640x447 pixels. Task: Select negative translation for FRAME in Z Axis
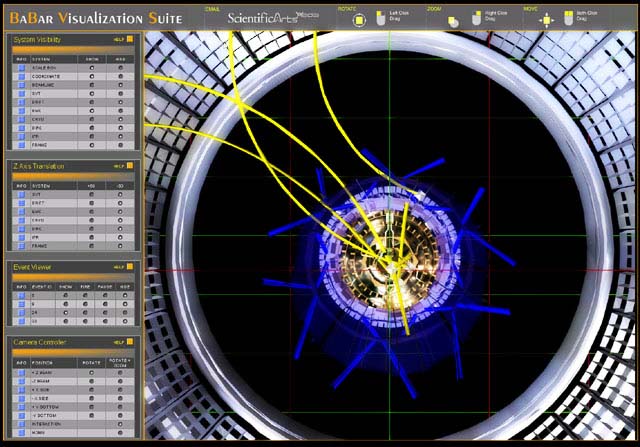pyautogui.click(x=120, y=246)
